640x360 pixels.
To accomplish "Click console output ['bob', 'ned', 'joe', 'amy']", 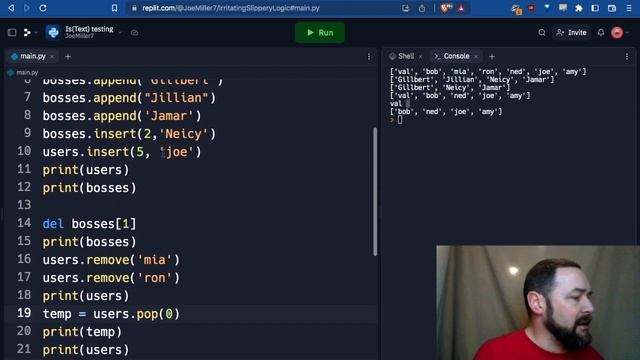I will [x=446, y=111].
